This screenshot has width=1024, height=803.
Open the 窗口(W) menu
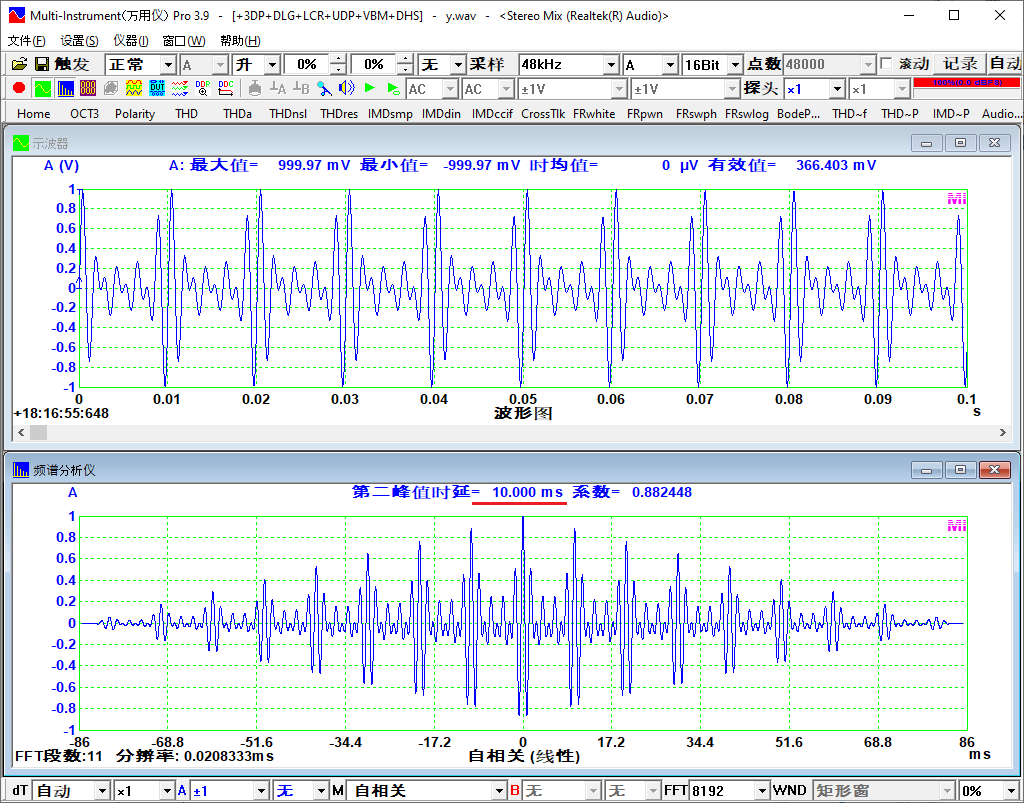point(184,40)
